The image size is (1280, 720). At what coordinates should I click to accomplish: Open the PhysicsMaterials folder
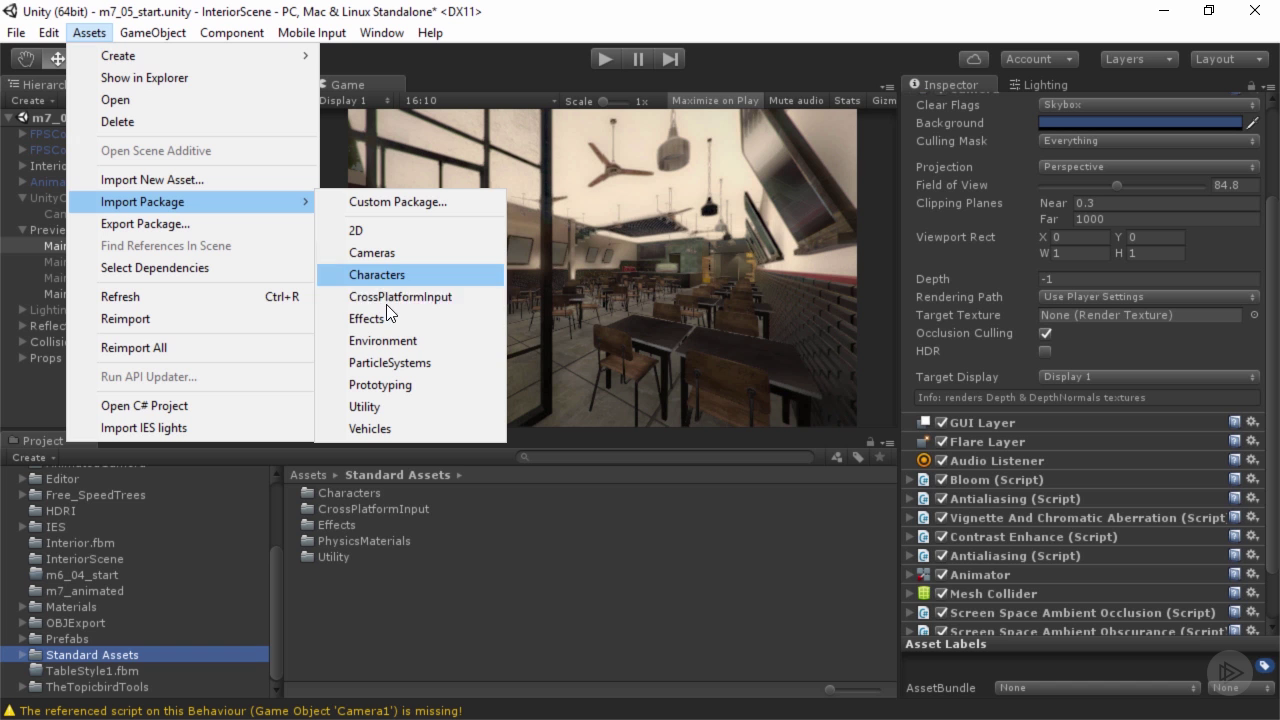[x=364, y=541]
